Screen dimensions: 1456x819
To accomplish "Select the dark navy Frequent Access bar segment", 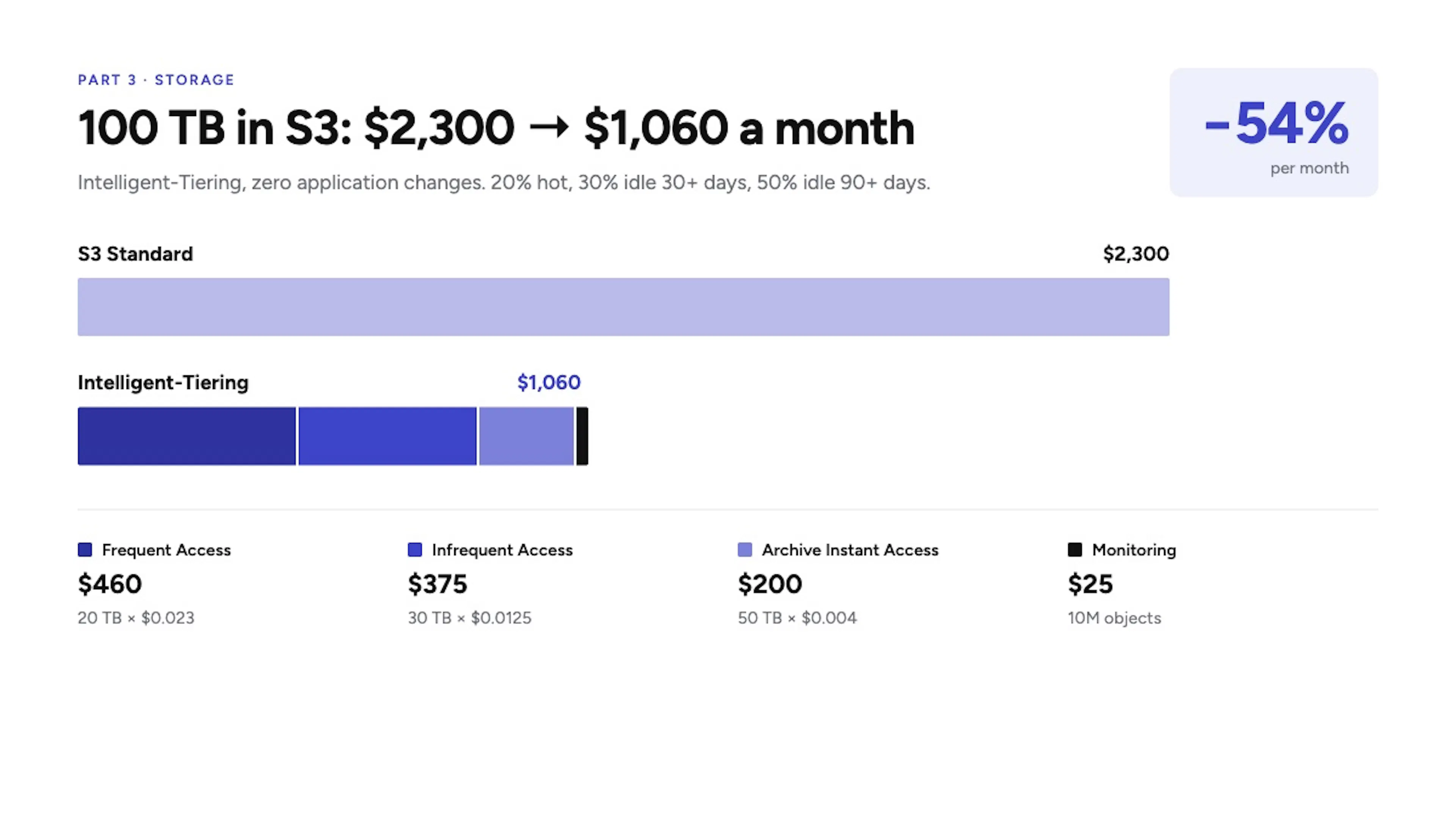I will (187, 436).
